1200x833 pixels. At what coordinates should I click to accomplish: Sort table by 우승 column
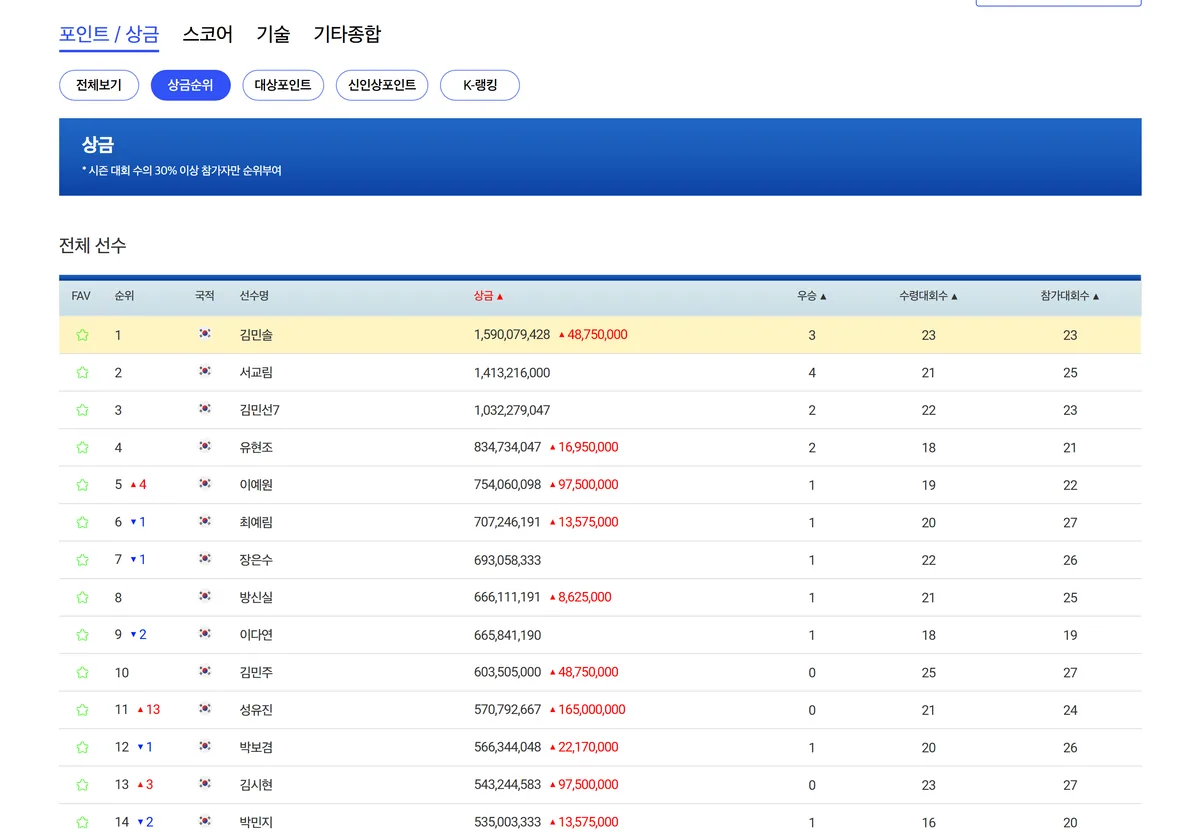(x=812, y=296)
